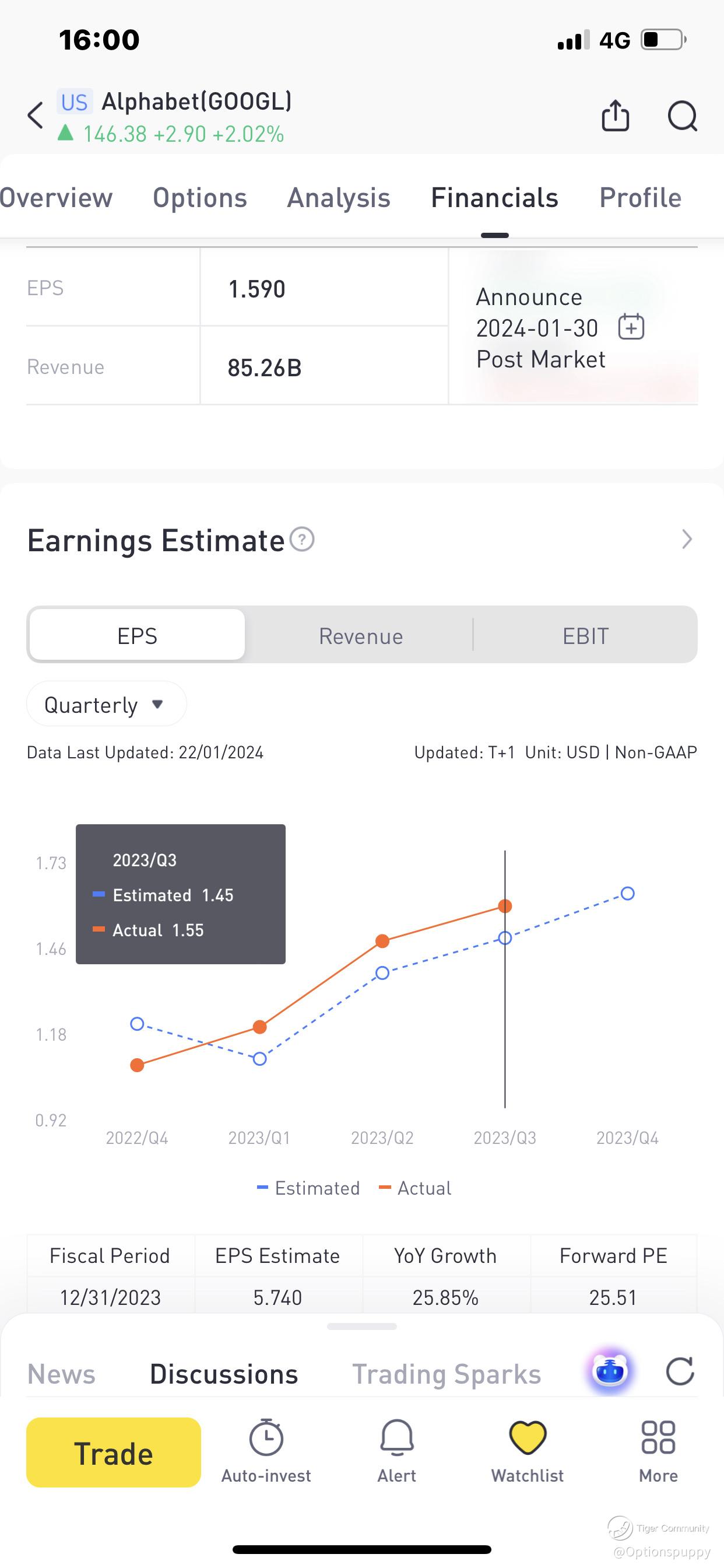Tap the Earnings Estimate help icon
This screenshot has height=1568, width=724.
coord(302,540)
